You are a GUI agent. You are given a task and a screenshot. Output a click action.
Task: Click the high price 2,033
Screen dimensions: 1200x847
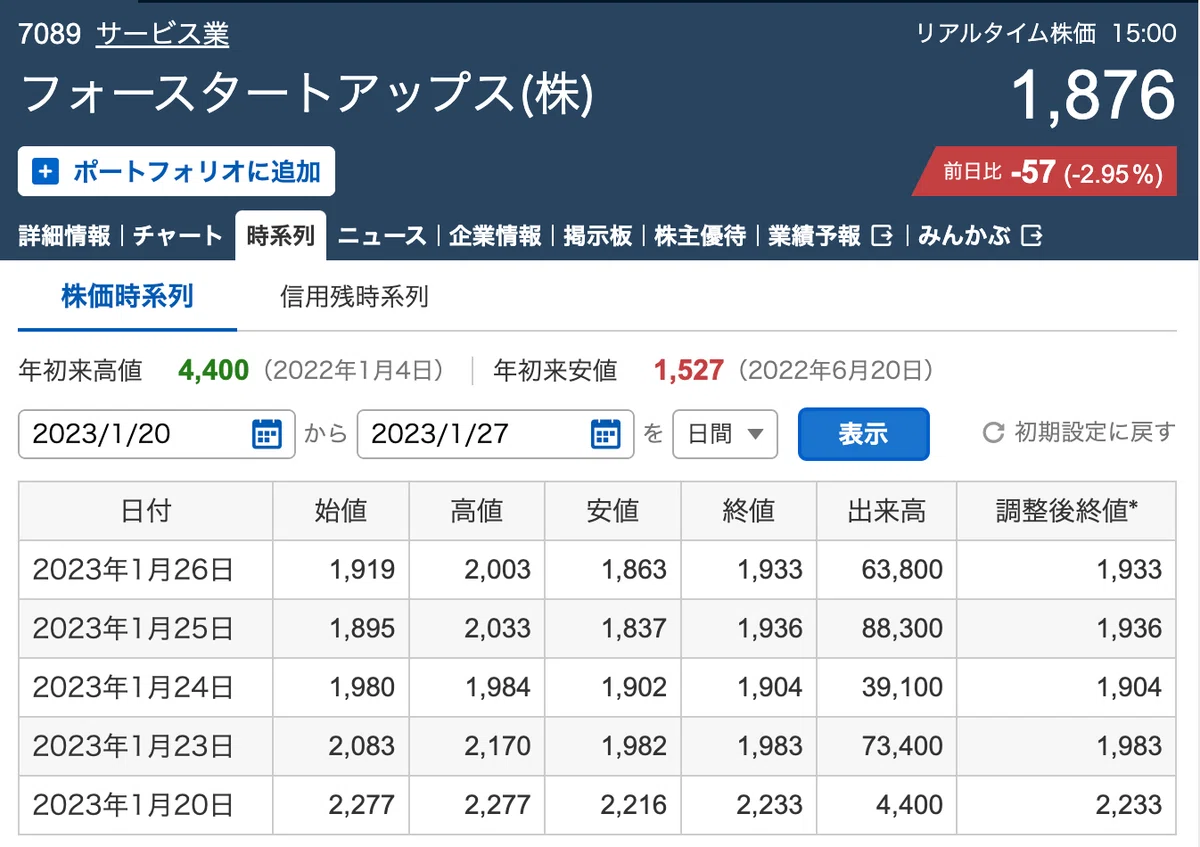click(497, 629)
